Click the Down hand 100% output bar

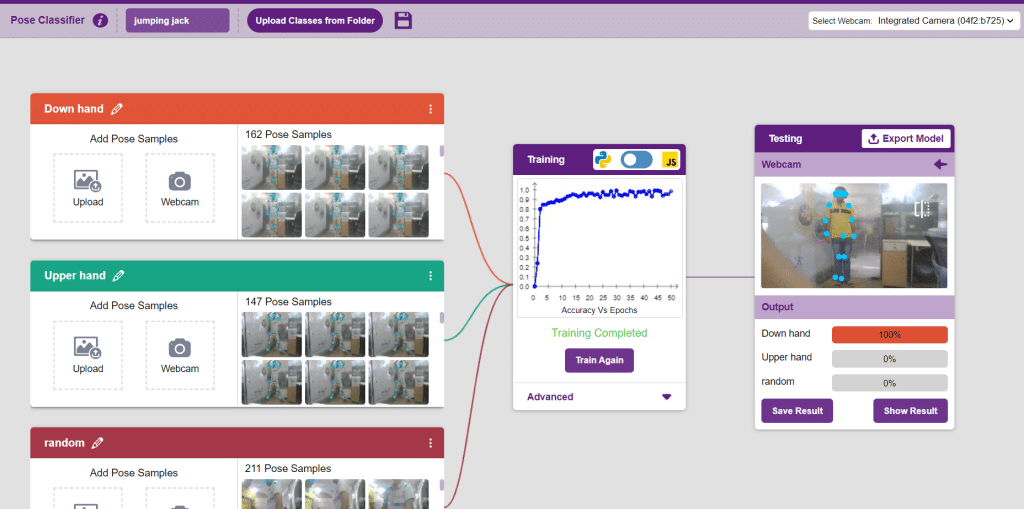(889, 334)
